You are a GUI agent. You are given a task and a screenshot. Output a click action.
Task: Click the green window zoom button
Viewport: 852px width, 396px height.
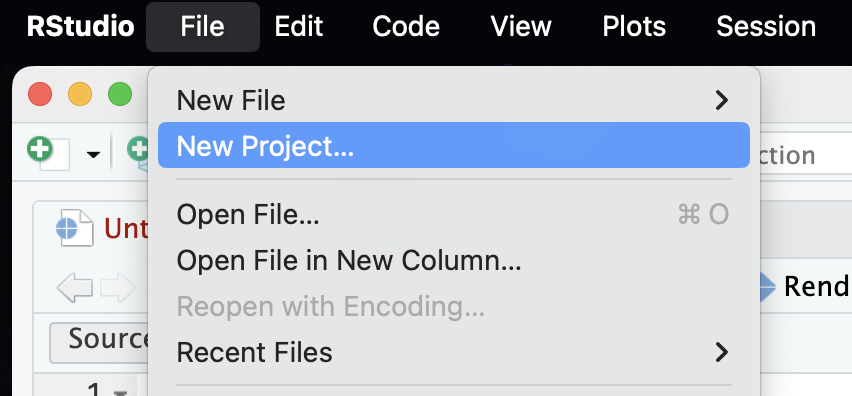pos(120,94)
